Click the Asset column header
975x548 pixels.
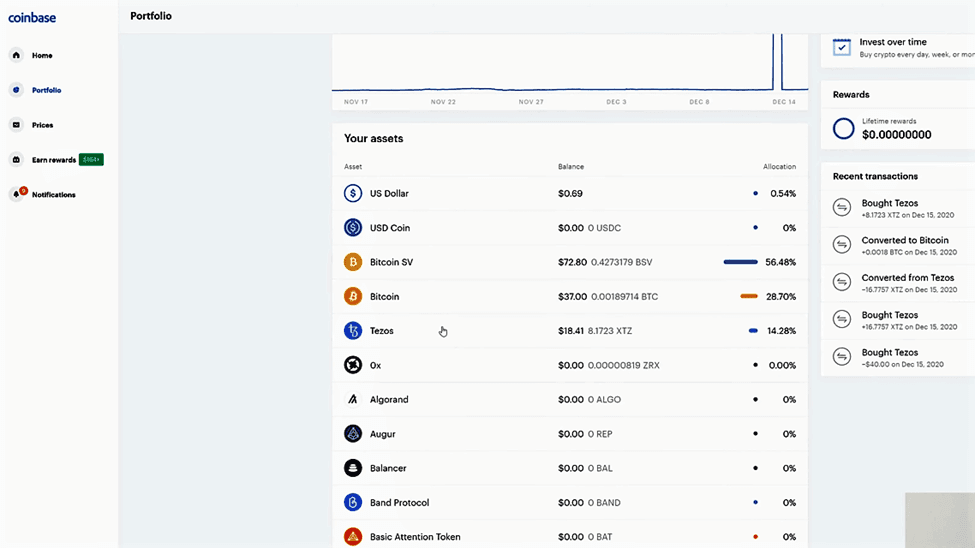[353, 167]
